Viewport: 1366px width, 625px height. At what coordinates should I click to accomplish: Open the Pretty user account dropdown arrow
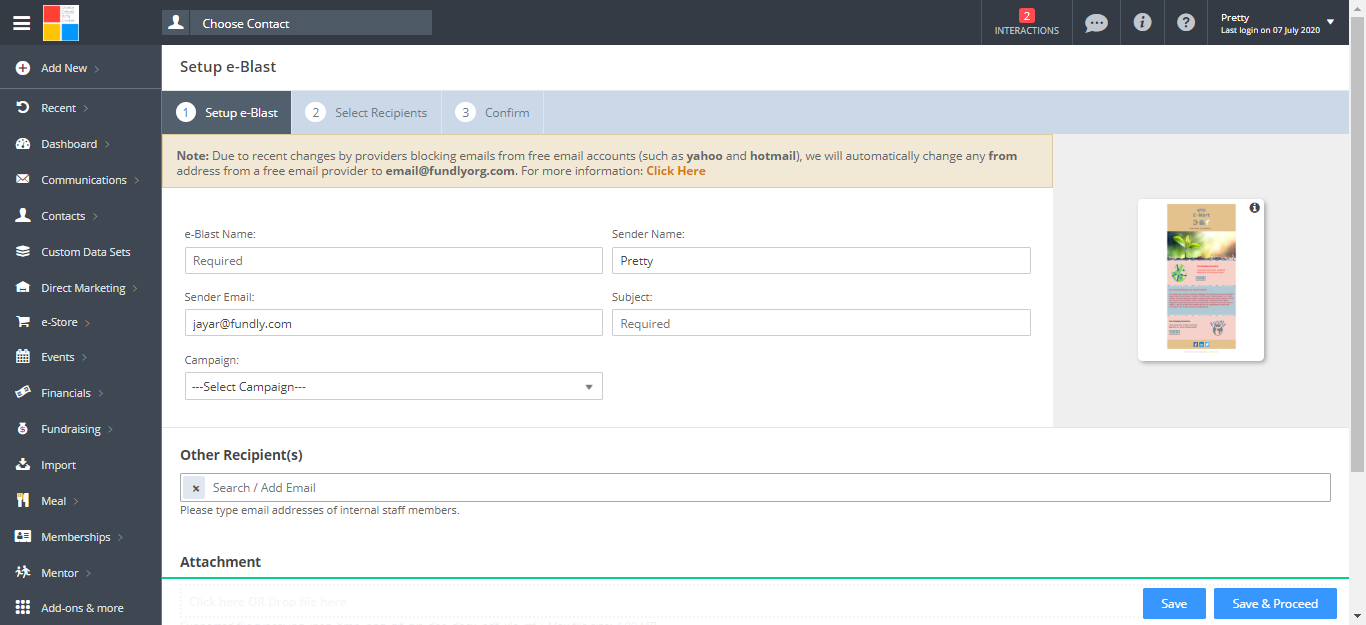(x=1330, y=22)
